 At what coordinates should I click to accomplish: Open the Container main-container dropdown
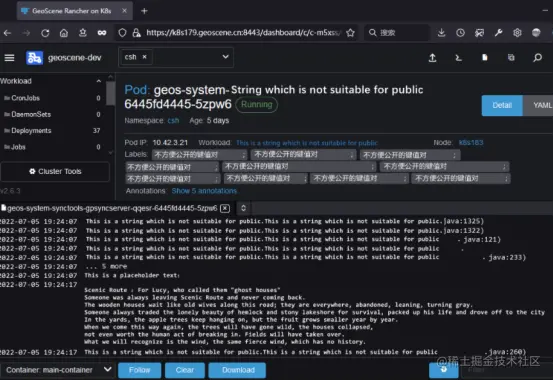[58, 370]
